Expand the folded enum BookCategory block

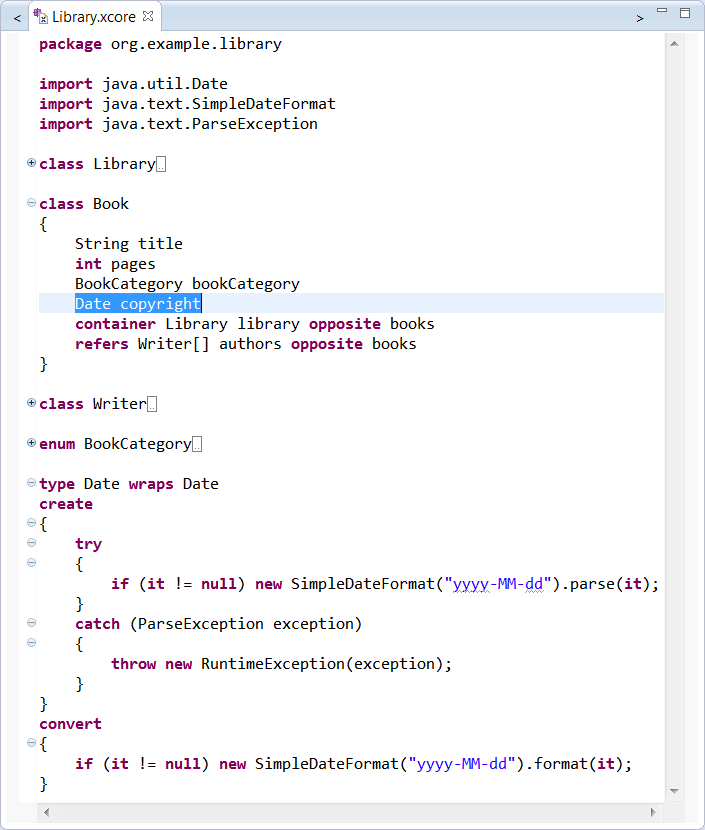pyautogui.click(x=31, y=443)
